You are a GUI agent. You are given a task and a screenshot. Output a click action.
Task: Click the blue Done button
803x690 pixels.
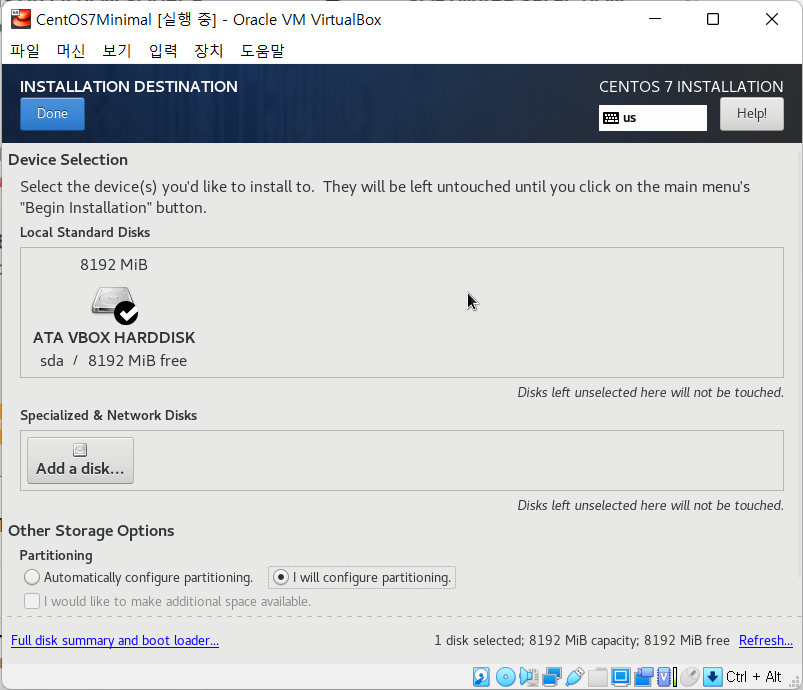[52, 114]
